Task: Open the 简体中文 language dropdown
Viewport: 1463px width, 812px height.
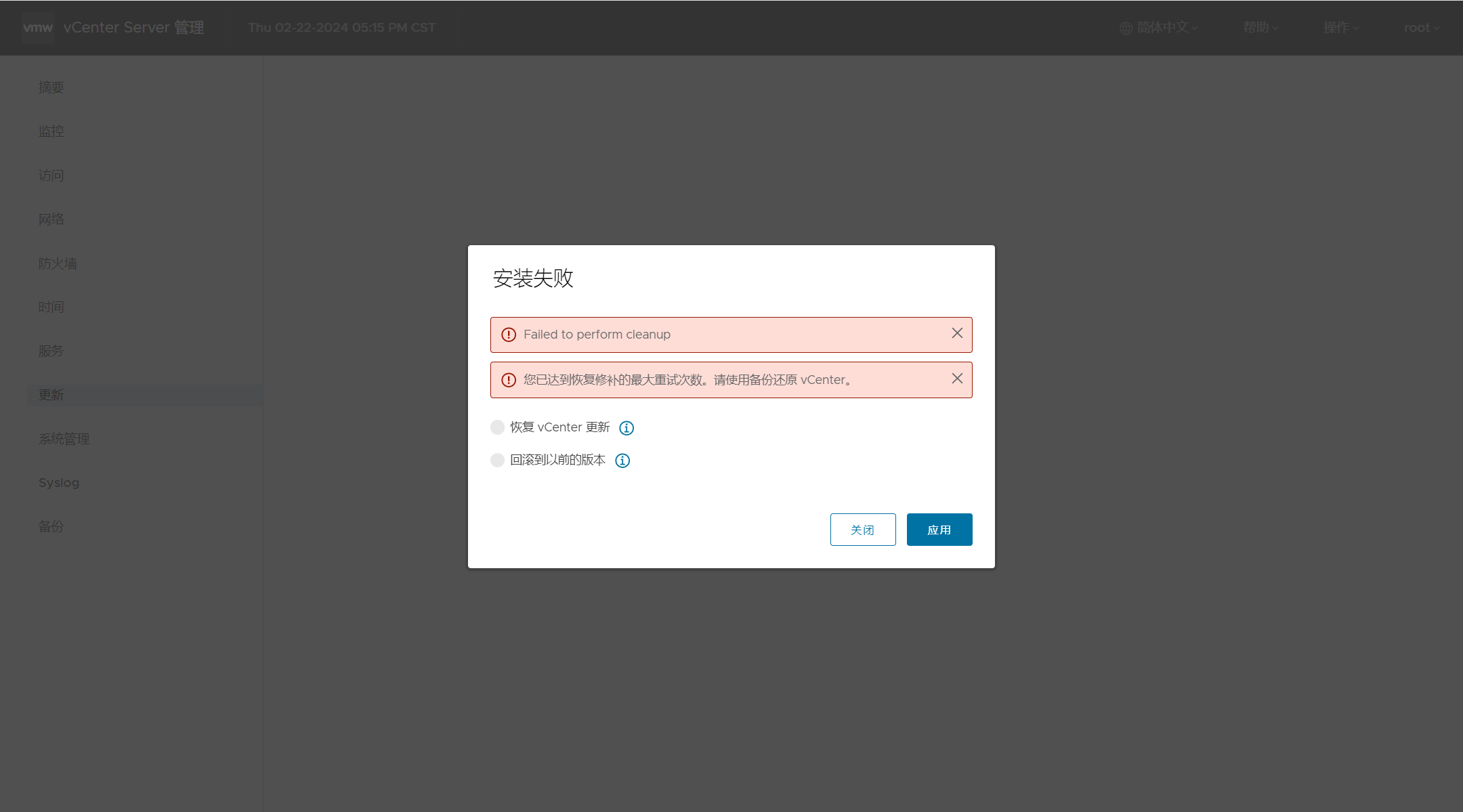Action: [x=1159, y=28]
